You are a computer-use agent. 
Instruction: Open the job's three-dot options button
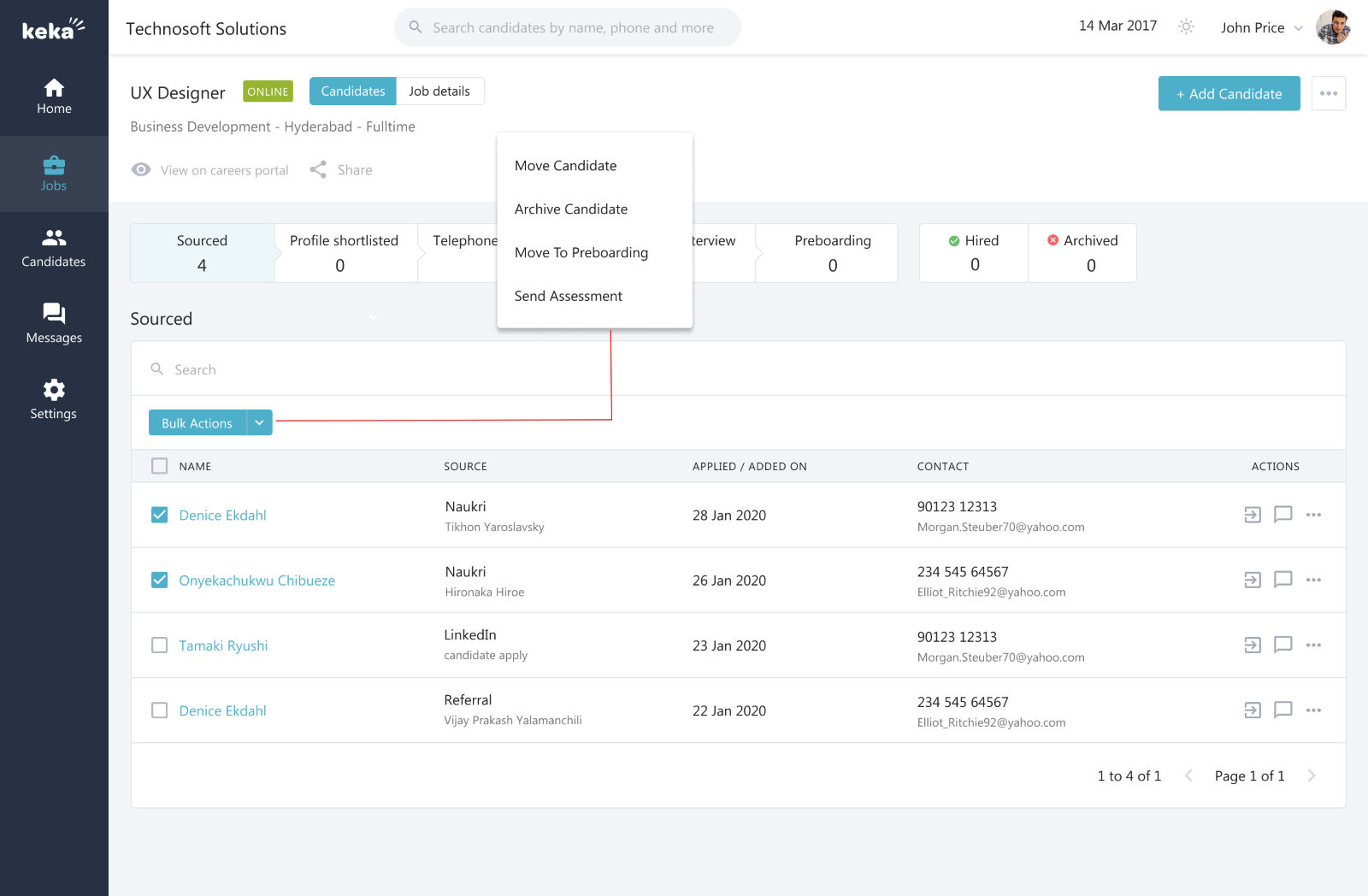pyautogui.click(x=1328, y=93)
